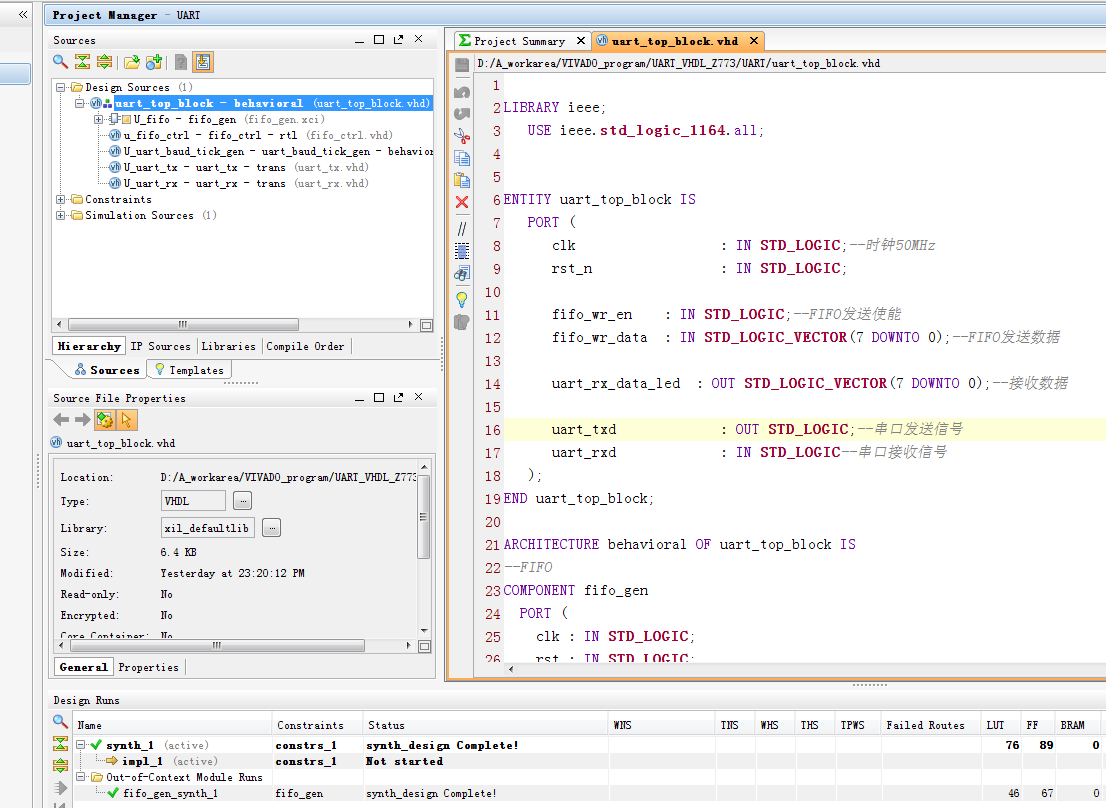Expand the Simulation Sources folder
The width and height of the screenshot is (1106, 808).
click(x=61, y=216)
